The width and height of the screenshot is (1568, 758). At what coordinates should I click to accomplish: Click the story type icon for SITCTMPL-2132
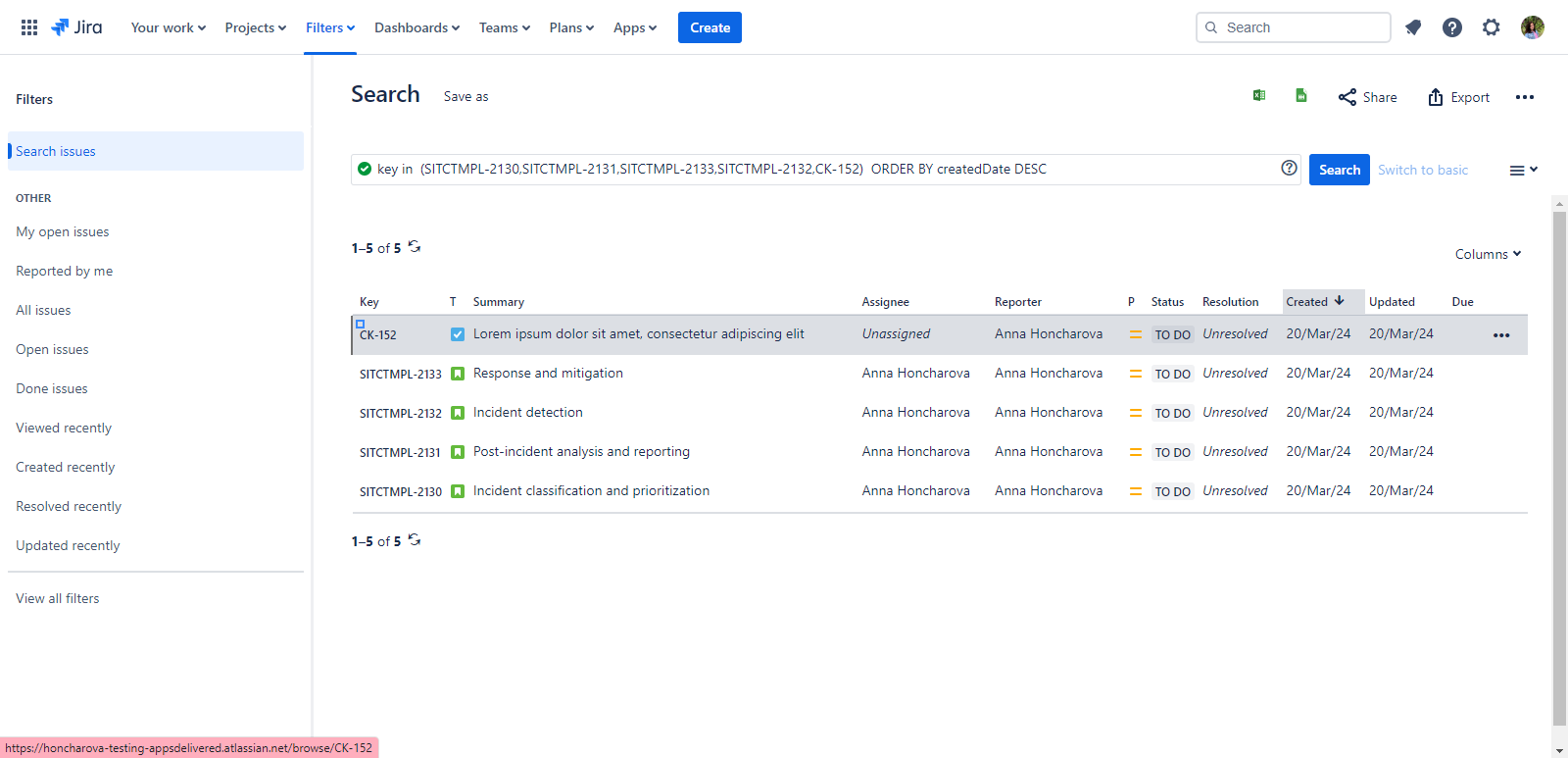coord(458,413)
